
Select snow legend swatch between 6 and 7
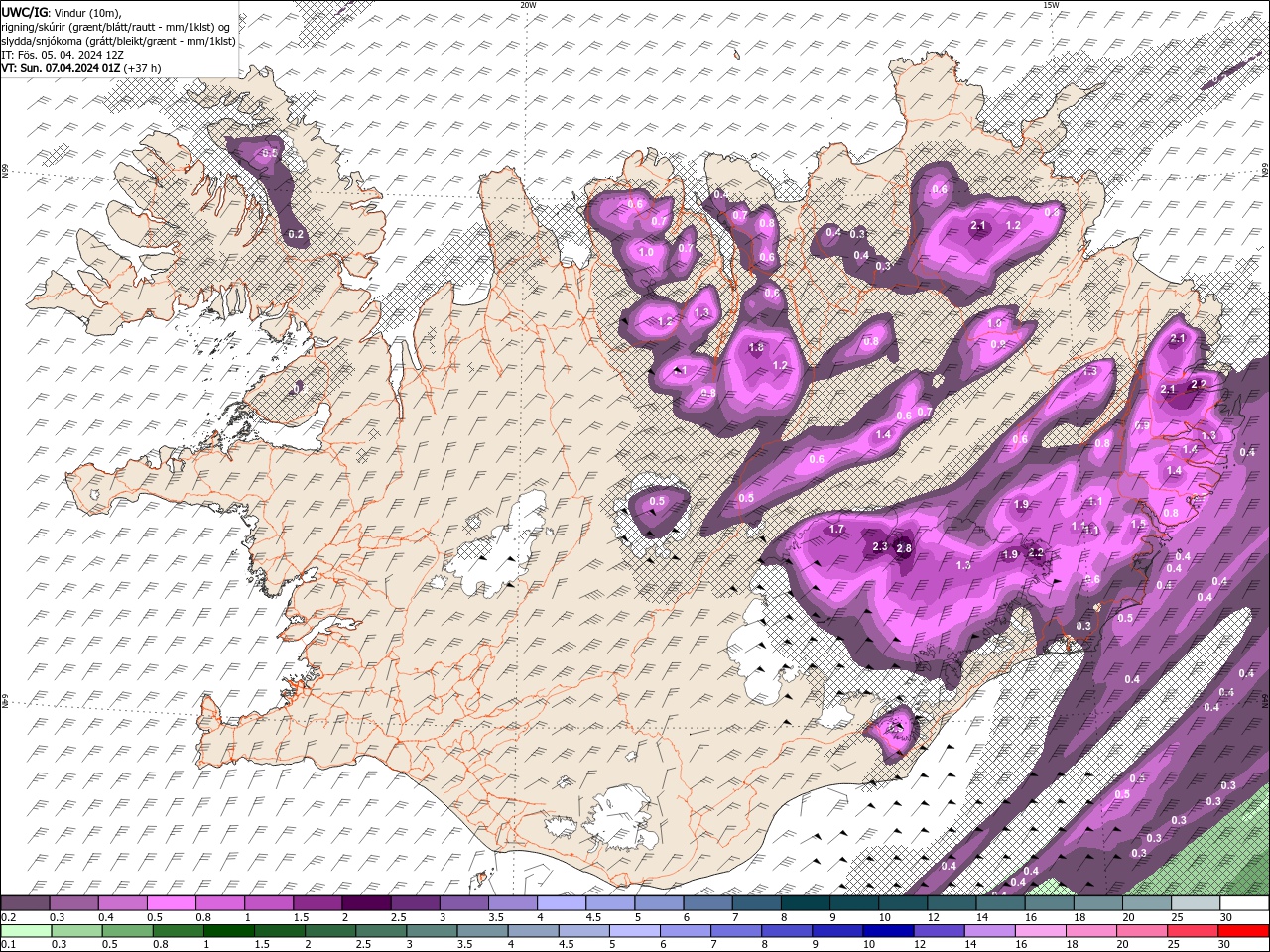point(707,903)
